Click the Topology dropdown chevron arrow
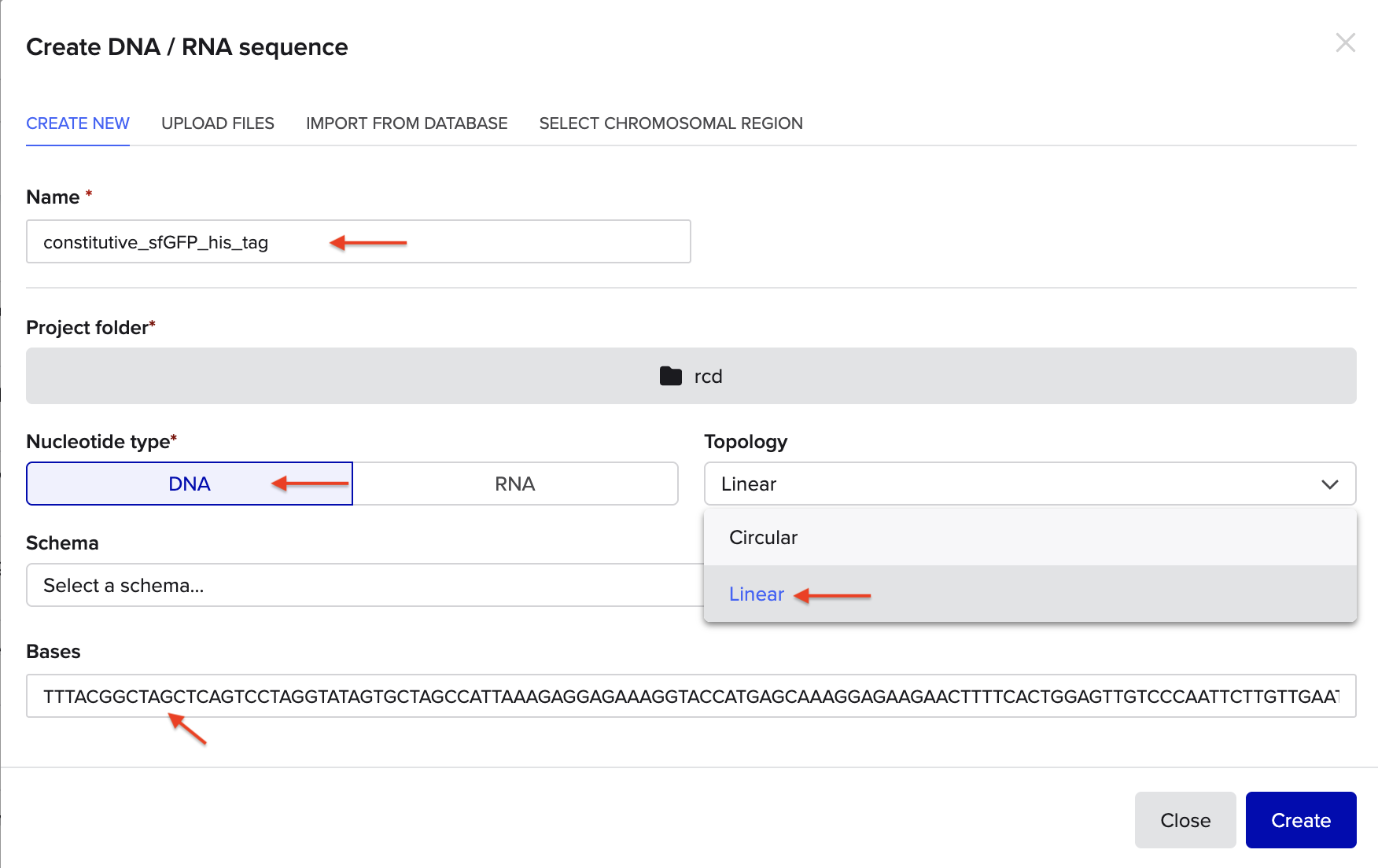1378x868 pixels. [1329, 484]
